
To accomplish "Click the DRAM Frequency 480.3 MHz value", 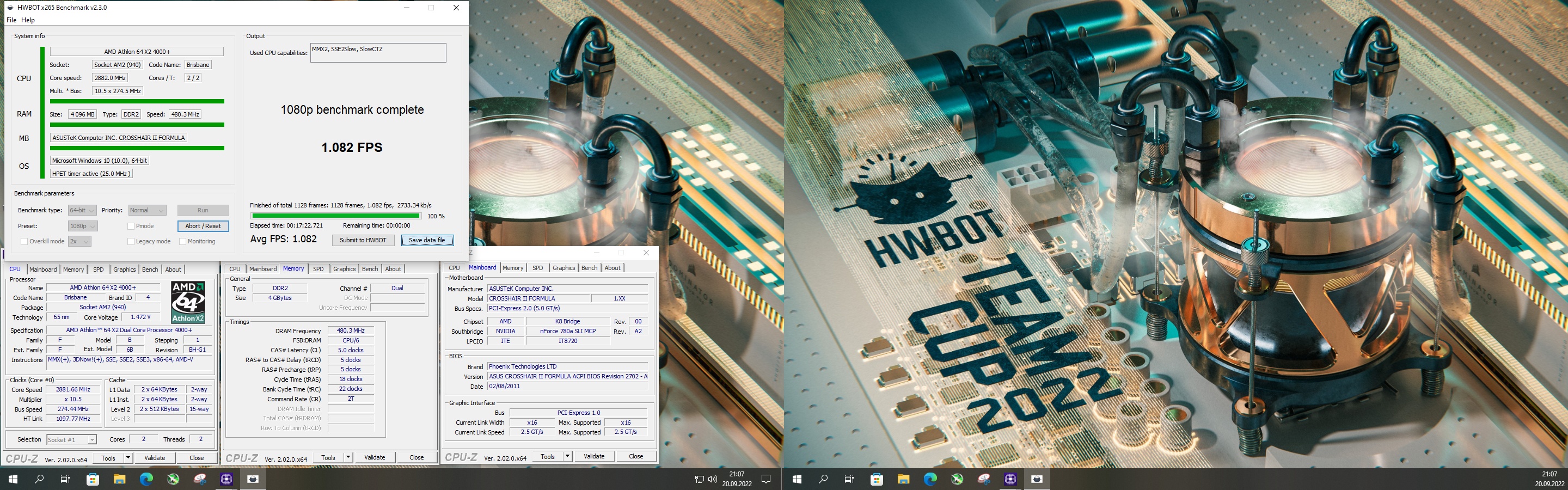I will point(351,330).
